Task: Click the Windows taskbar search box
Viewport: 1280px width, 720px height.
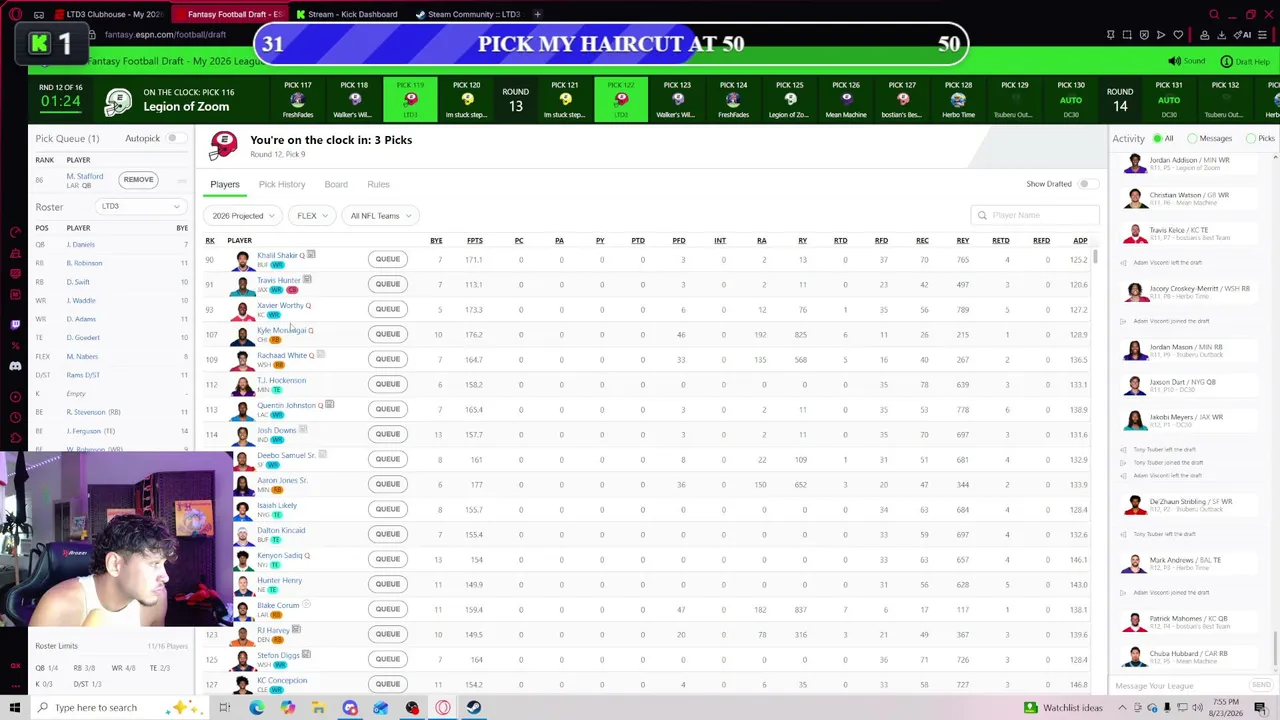Action: pos(120,707)
